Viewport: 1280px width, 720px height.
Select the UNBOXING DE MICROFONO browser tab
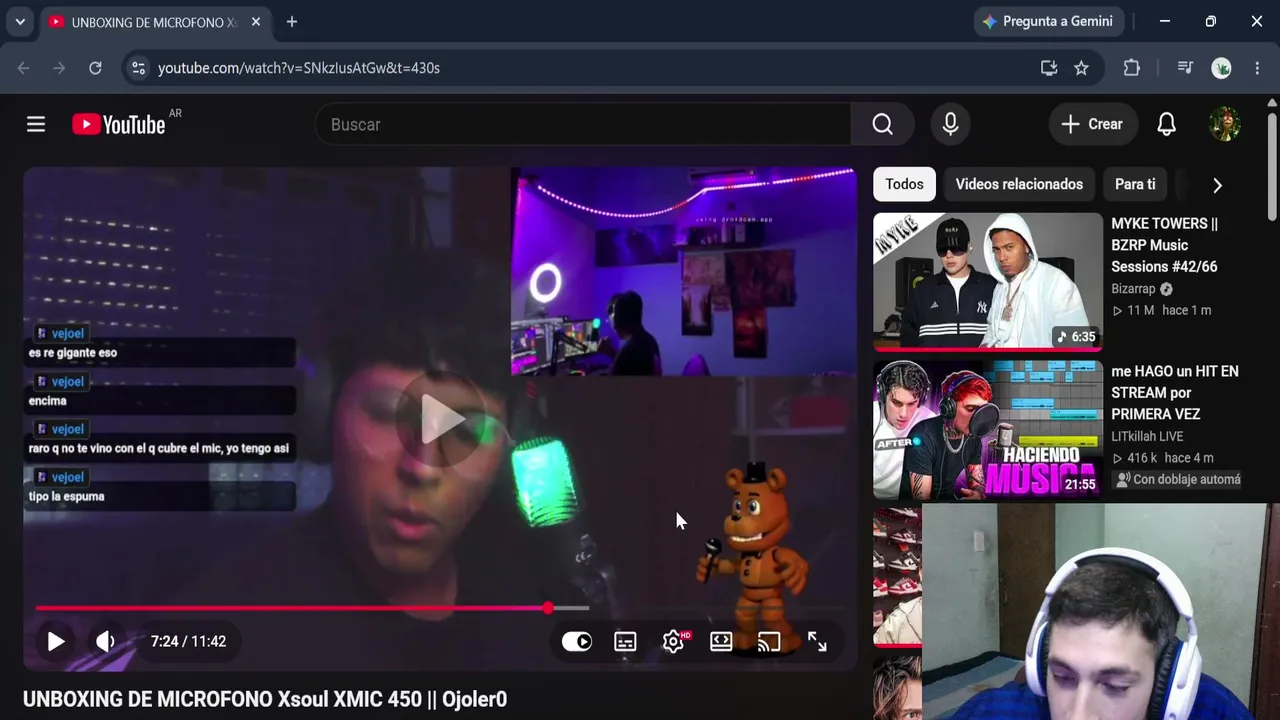pos(156,22)
